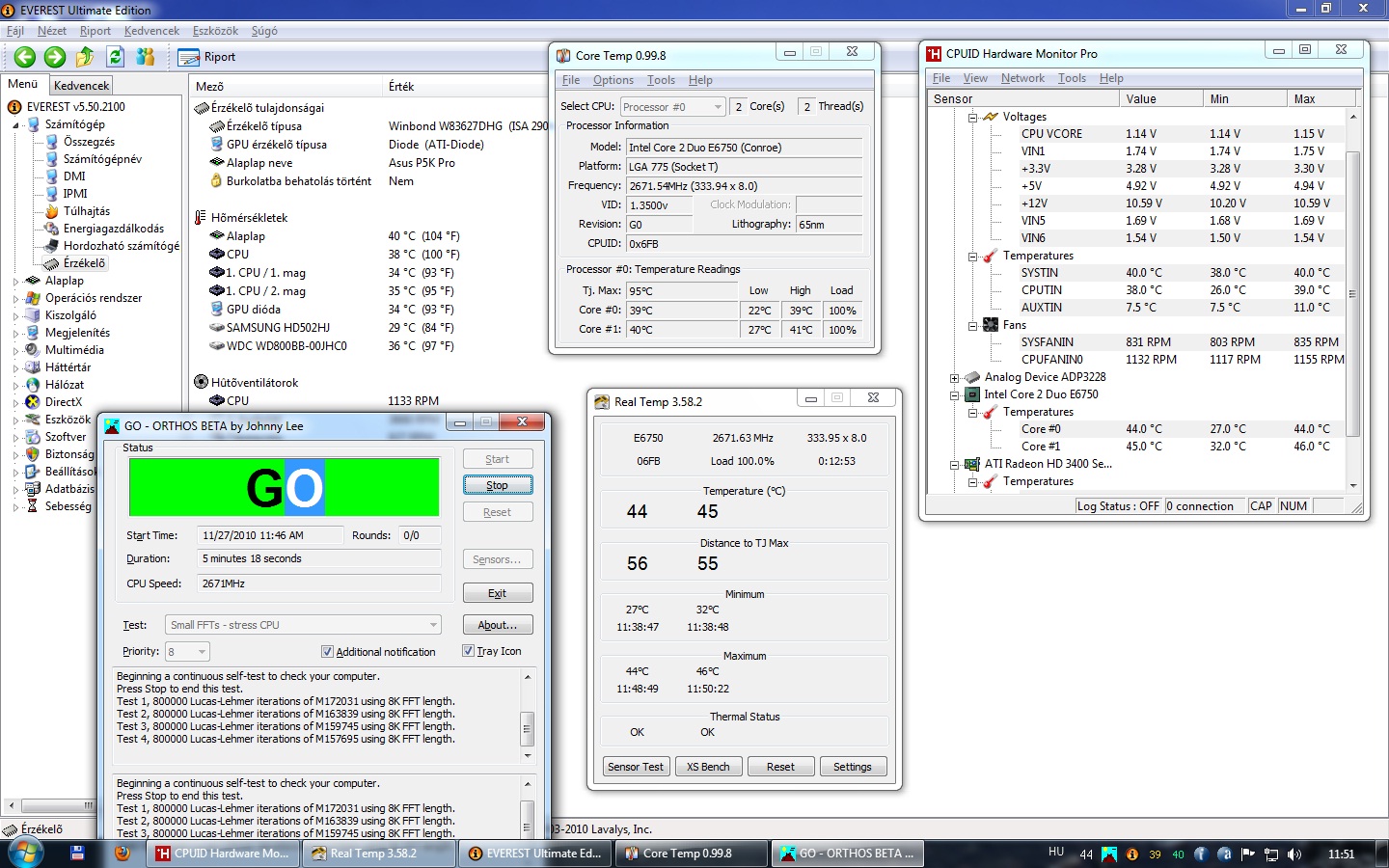Click the Exit button in ORTHOS
The width and height of the screenshot is (1389, 868).
click(497, 593)
